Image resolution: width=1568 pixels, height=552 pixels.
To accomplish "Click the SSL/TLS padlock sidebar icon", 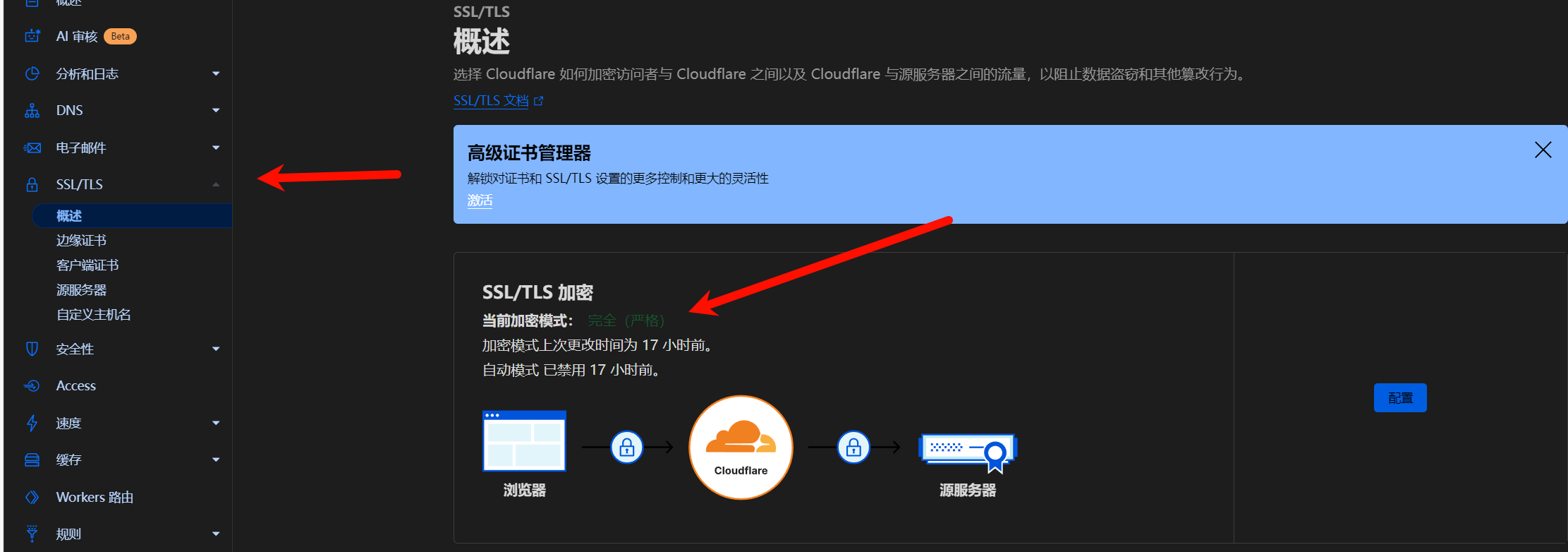I will pos(32,185).
